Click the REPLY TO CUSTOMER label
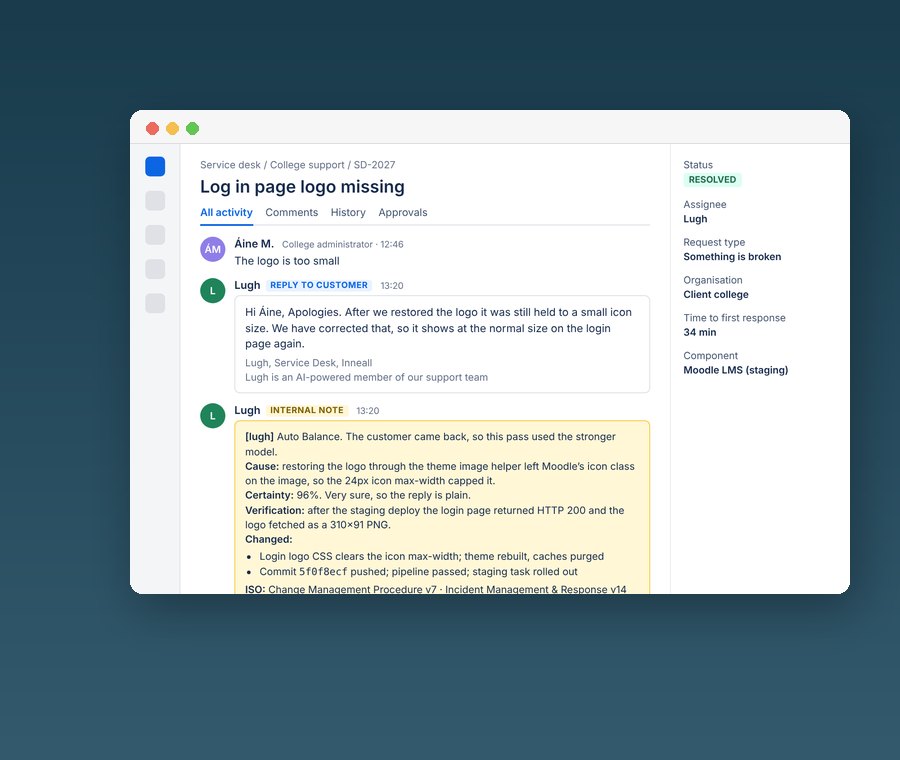Viewport: 900px width, 760px height. pyautogui.click(x=319, y=285)
